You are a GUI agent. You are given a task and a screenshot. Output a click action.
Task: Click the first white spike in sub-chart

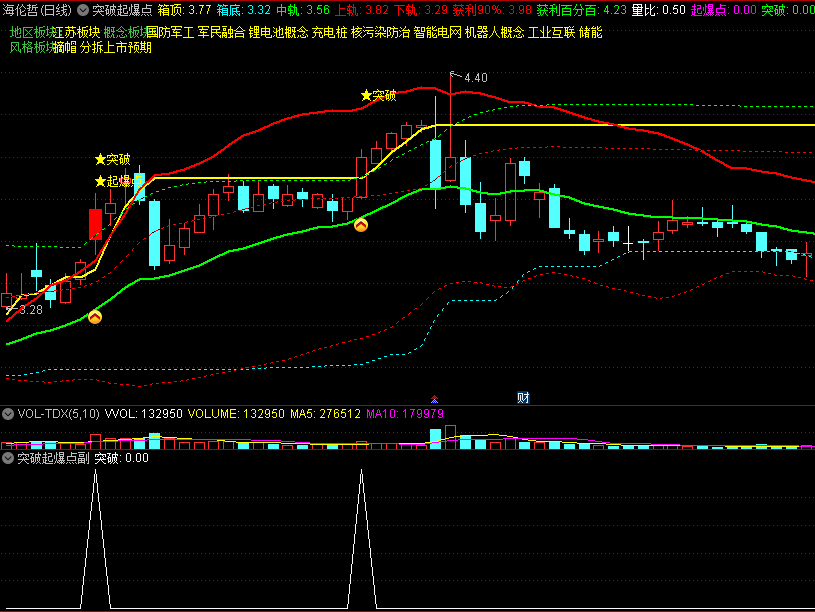click(96, 538)
